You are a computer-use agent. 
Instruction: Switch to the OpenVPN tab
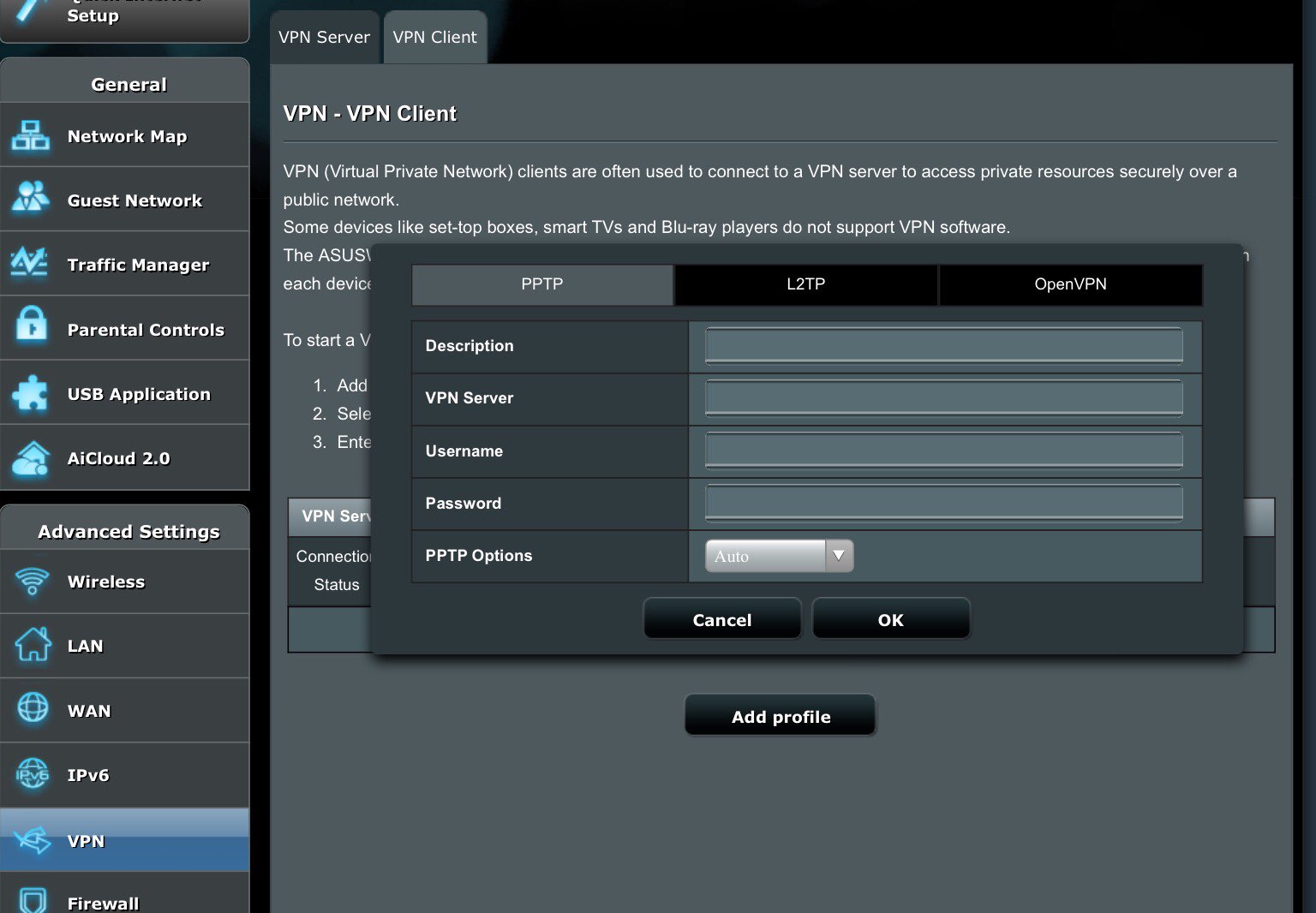pos(1070,284)
